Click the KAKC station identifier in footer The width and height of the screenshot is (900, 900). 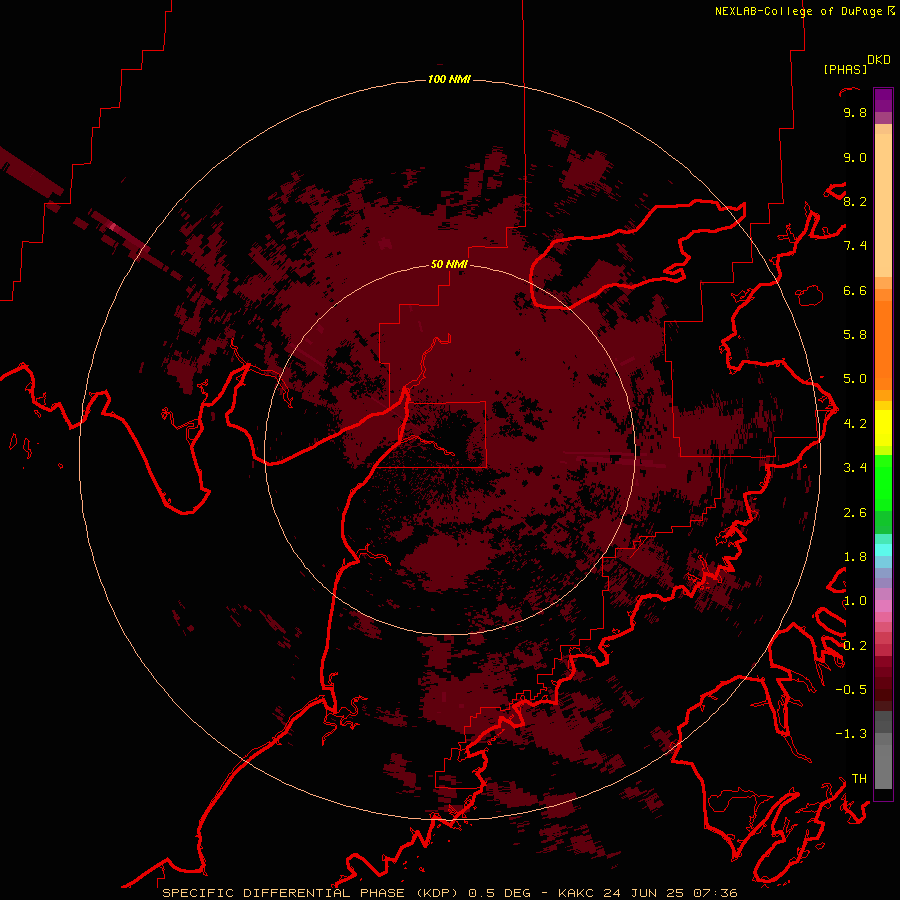(x=578, y=893)
